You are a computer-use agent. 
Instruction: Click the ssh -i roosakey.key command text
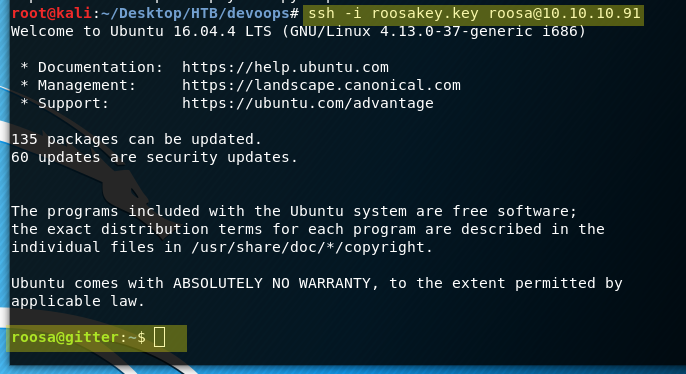pyautogui.click(x=474, y=14)
